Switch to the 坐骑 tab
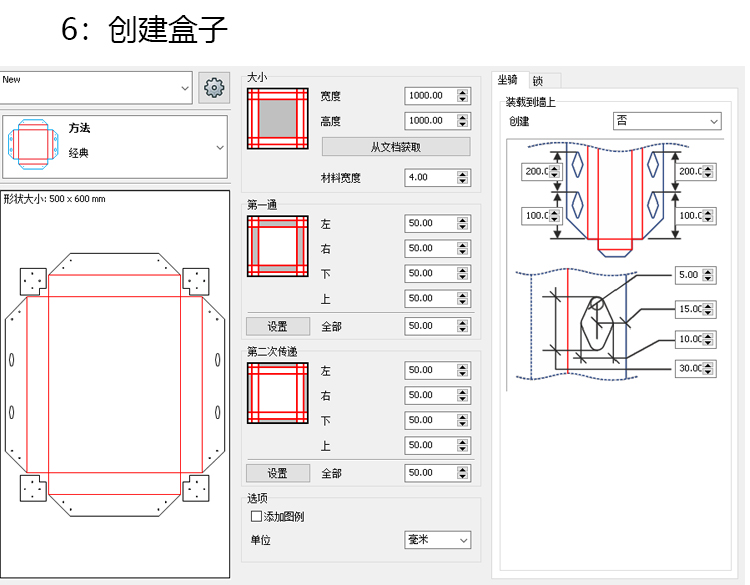The width and height of the screenshot is (750, 585). click(x=508, y=80)
